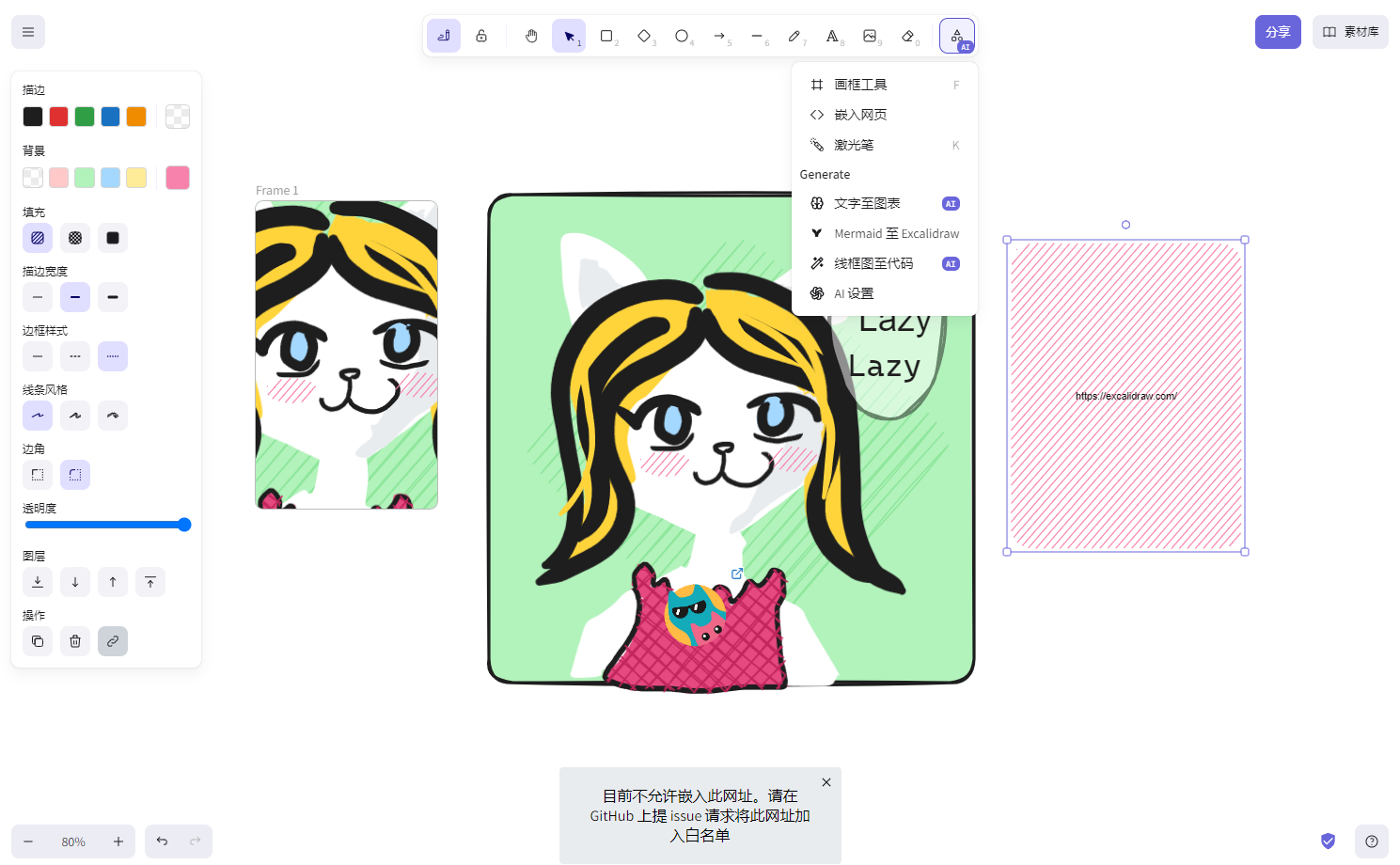Duplicate the selected element
The image size is (1400, 865).
38,641
